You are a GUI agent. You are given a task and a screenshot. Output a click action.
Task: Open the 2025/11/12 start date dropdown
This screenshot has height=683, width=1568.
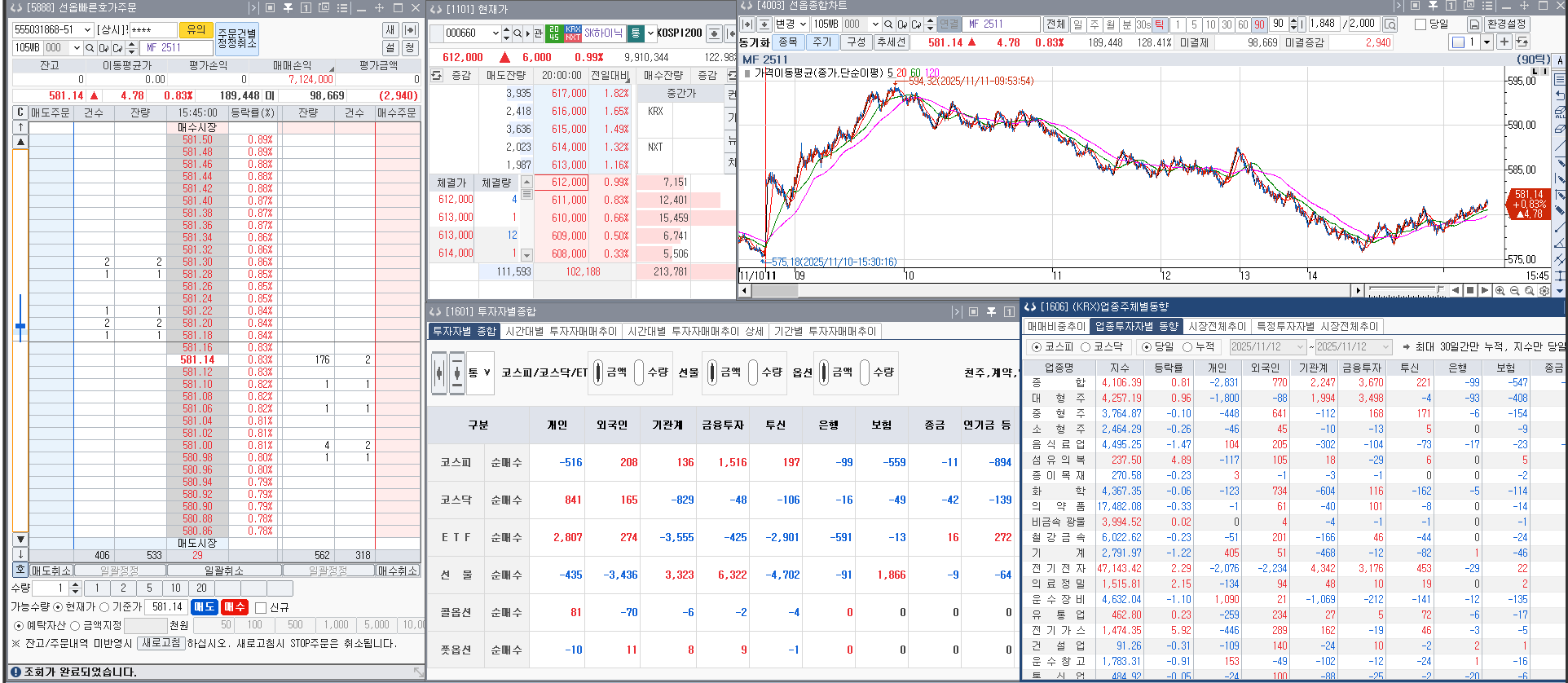[x=1301, y=346]
